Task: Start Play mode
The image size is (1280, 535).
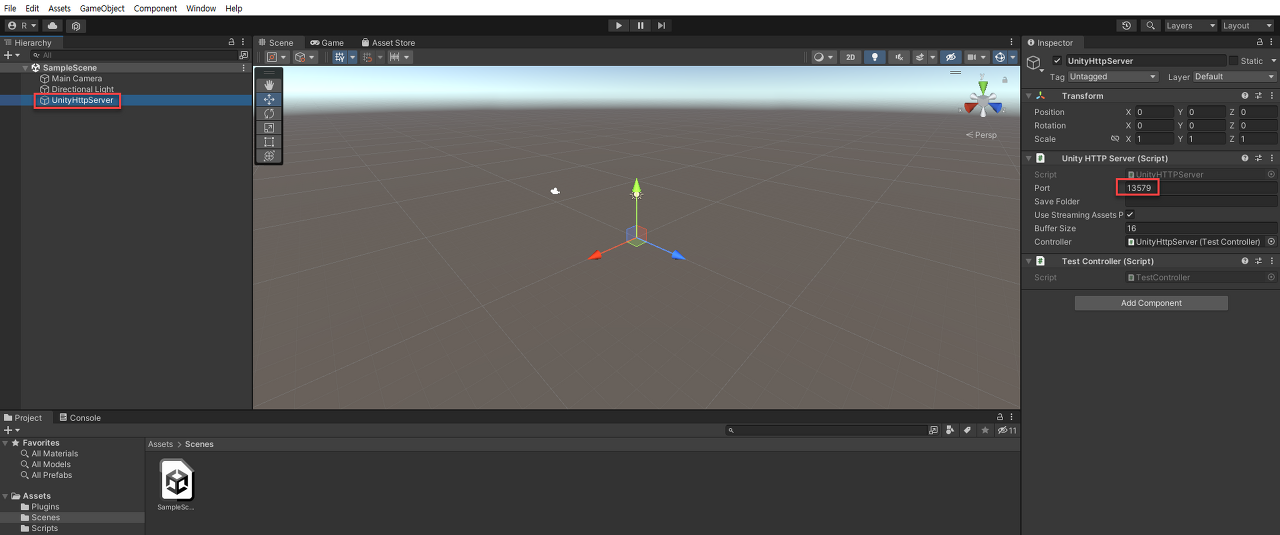Action: pyautogui.click(x=619, y=26)
